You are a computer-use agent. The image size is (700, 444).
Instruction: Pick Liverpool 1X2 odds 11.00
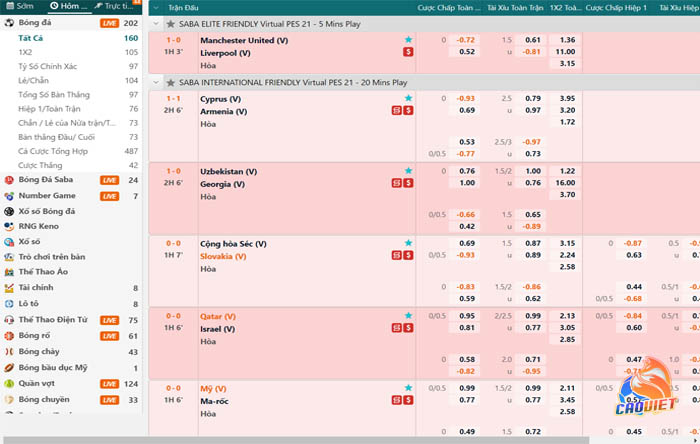tap(565, 52)
